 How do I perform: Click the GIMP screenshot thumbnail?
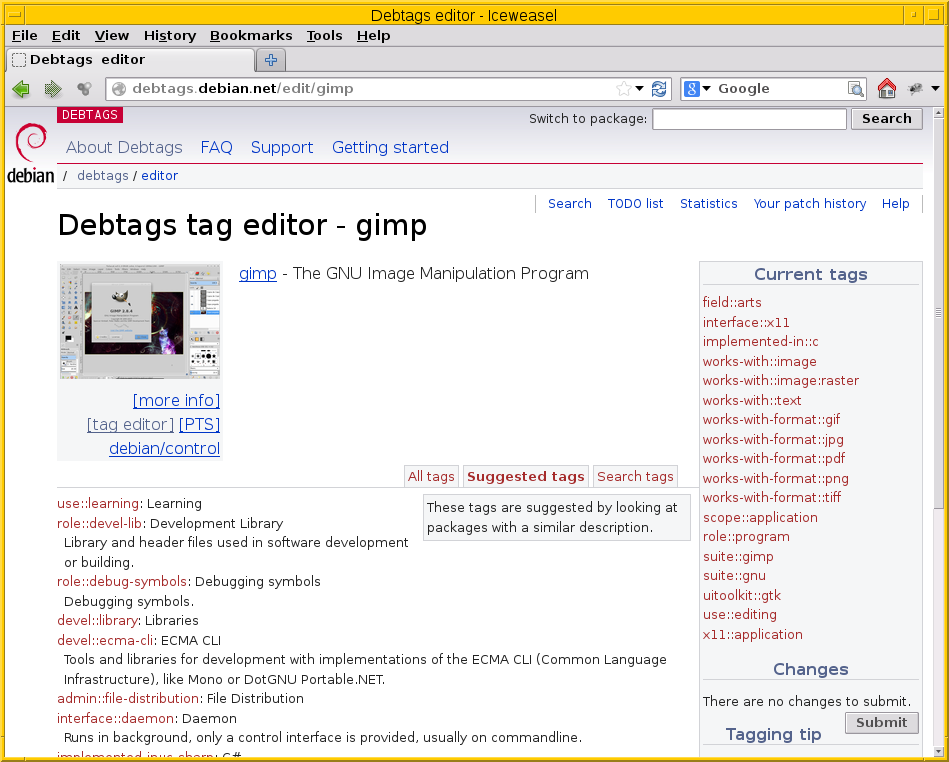coord(139,321)
